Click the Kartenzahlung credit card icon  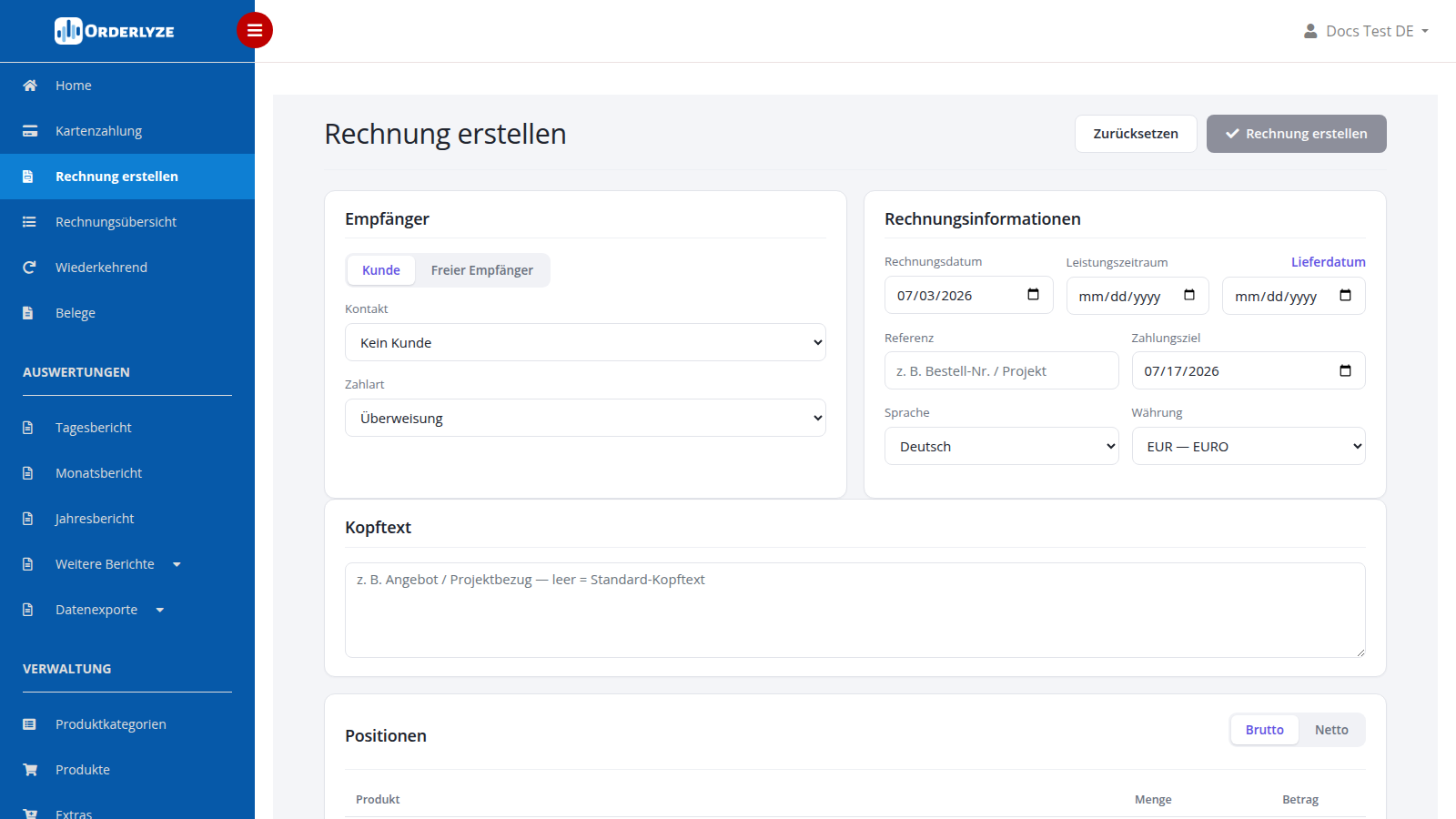coord(30,131)
